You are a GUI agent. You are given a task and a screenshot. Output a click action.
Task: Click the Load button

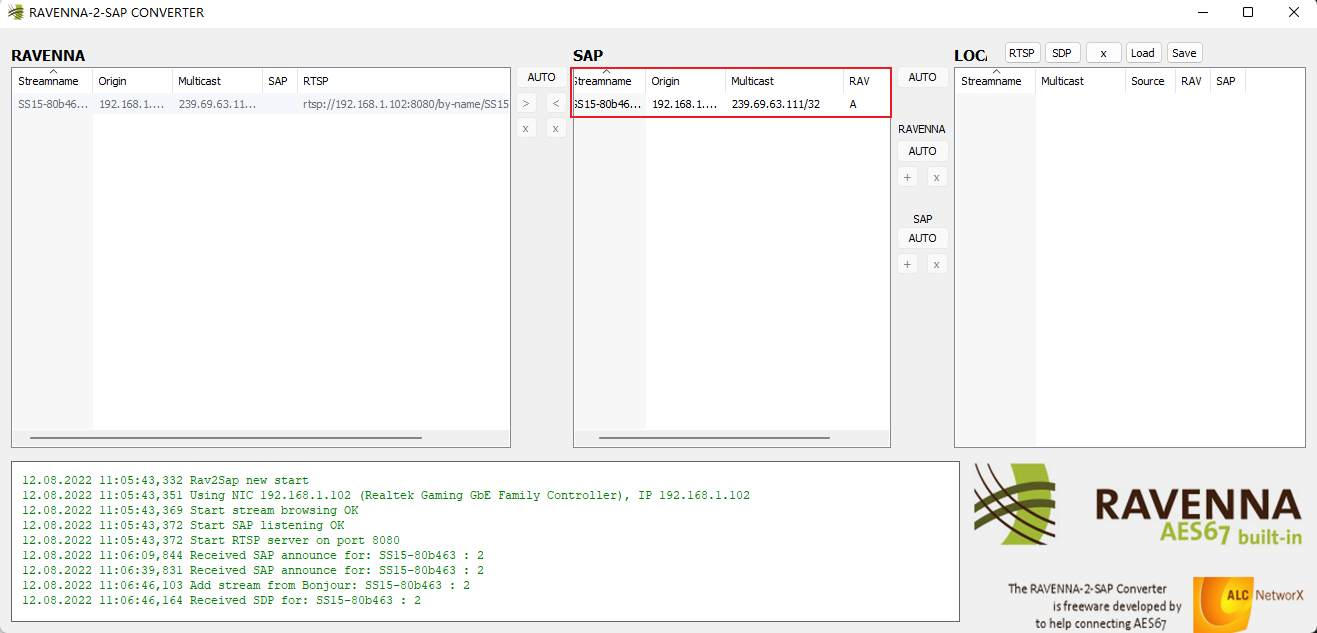1143,53
